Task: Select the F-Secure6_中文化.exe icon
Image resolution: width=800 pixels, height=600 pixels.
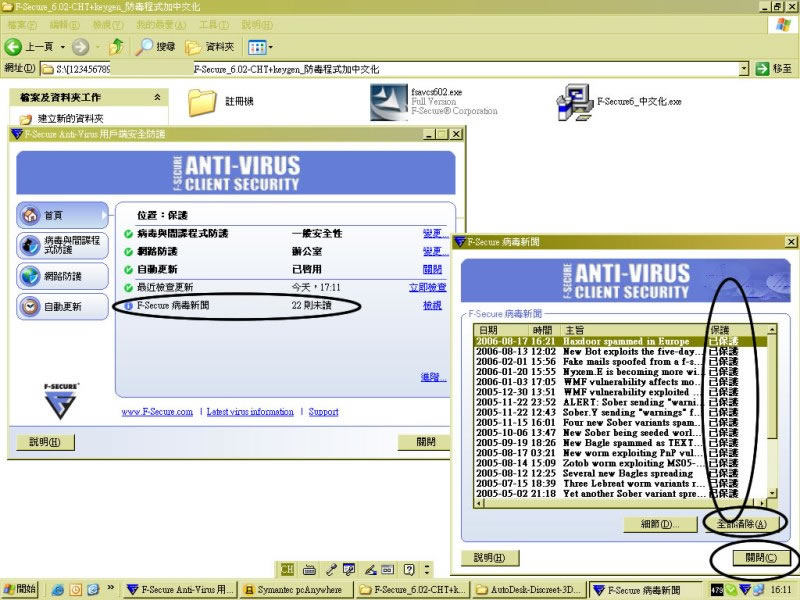Action: pyautogui.click(x=575, y=102)
